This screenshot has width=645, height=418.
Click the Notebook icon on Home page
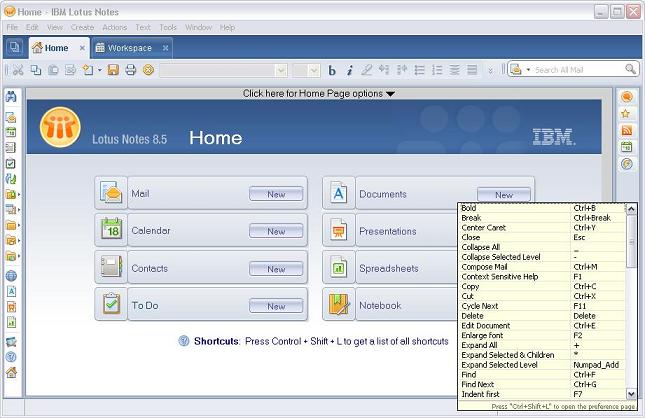click(x=339, y=305)
